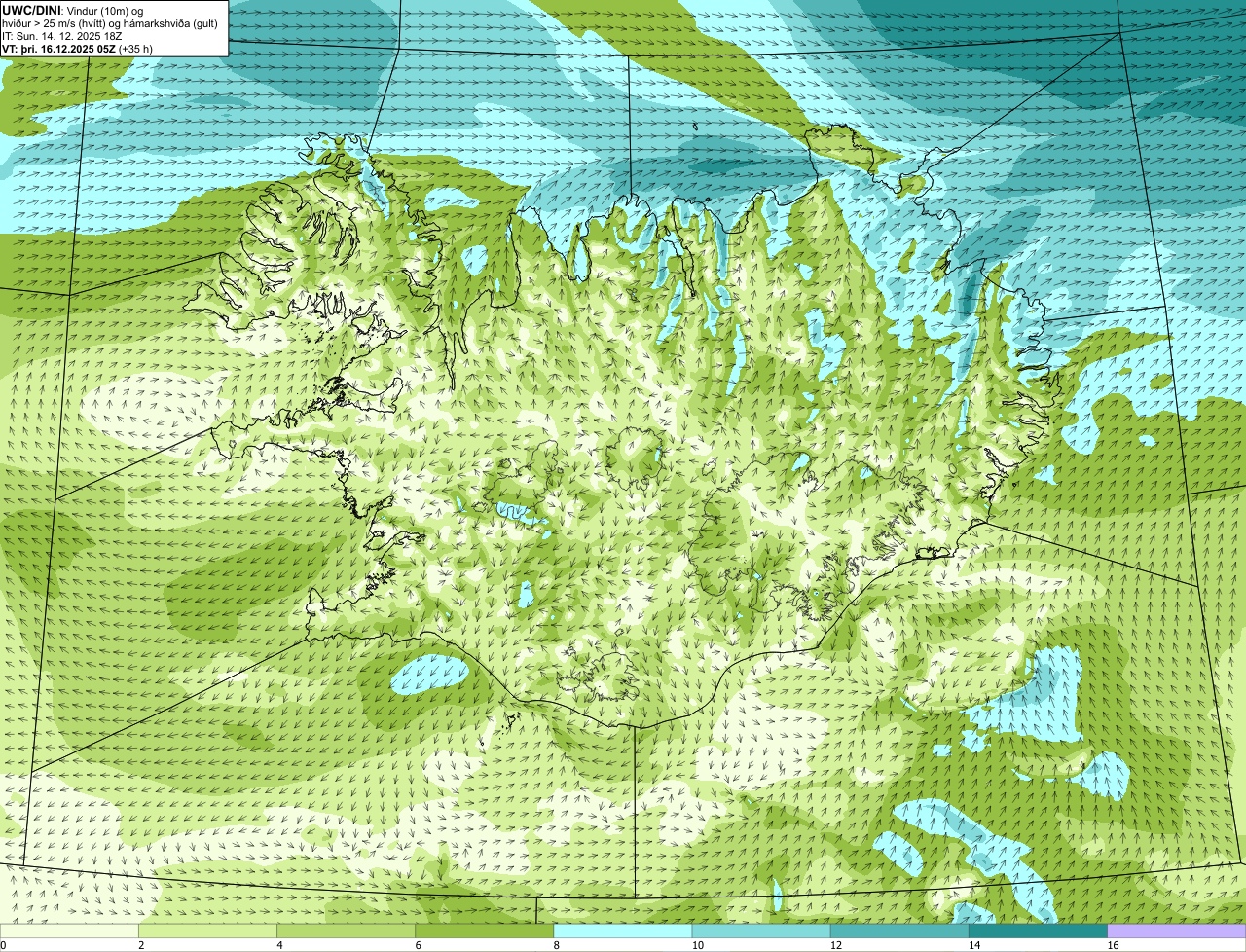Click the 10–12 m/s light teal legend swatch
Image resolution: width=1246 pixels, height=952 pixels.
(x=760, y=932)
